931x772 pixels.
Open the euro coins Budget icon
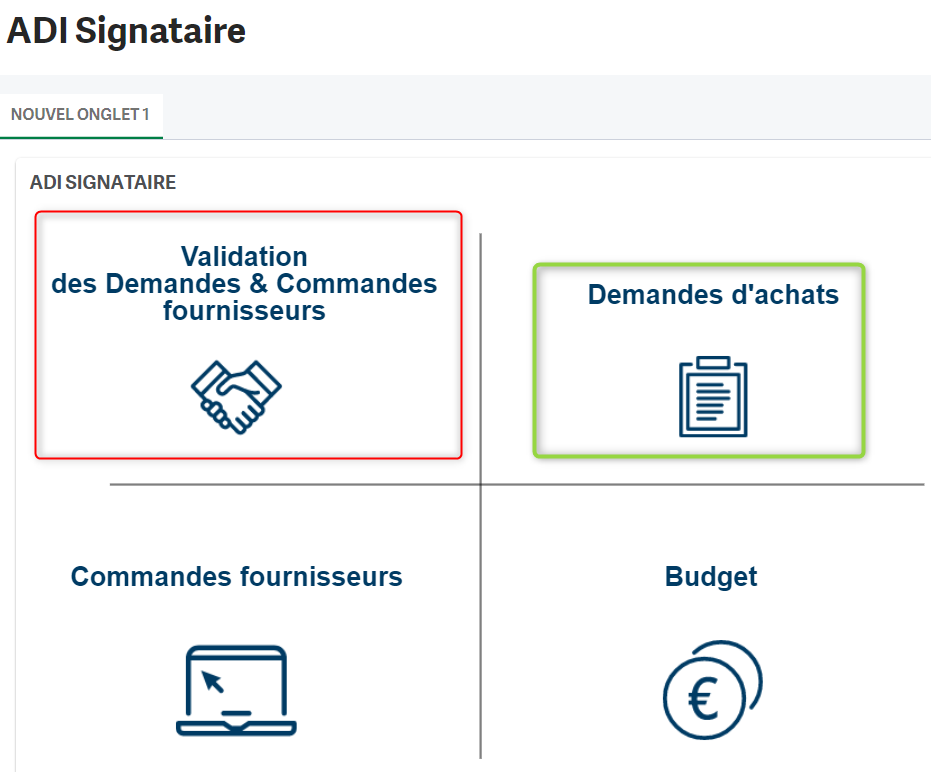pyautogui.click(x=712, y=690)
